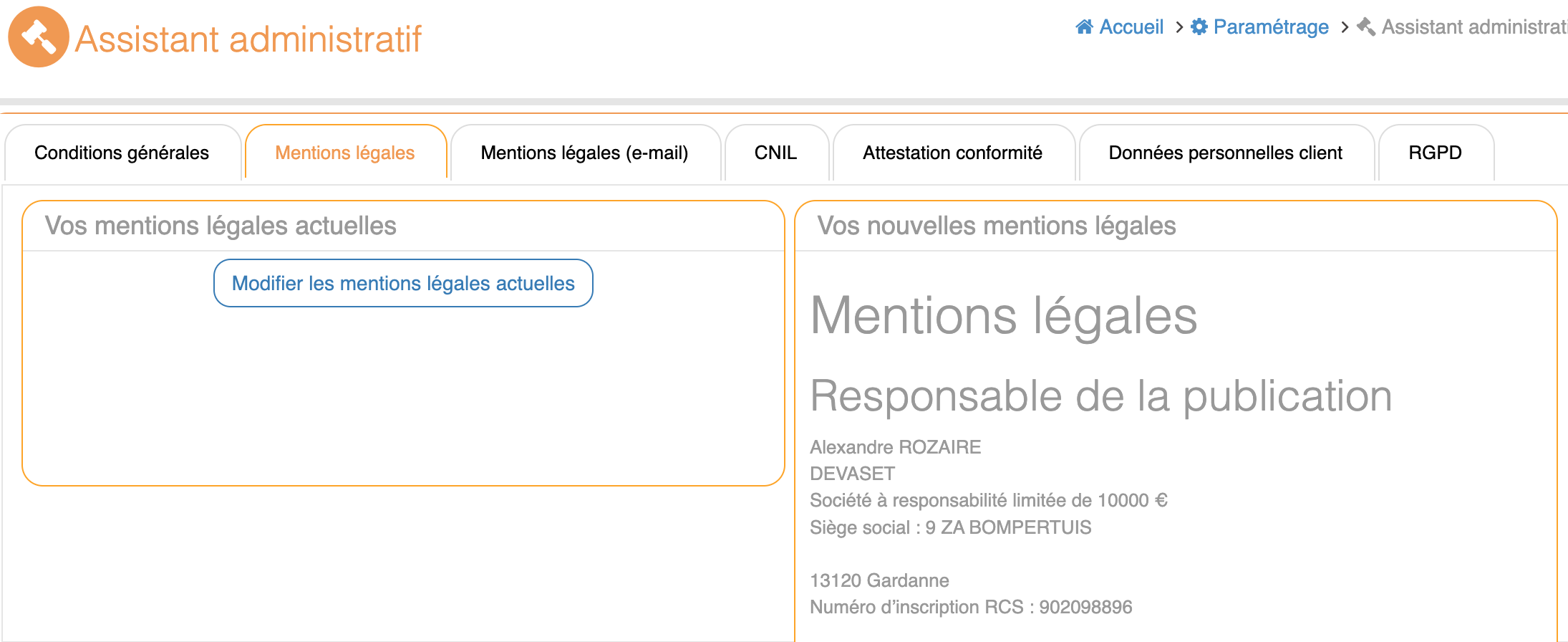The height and width of the screenshot is (642, 1568).
Task: Switch to the Conditions générales tab
Action: click(122, 153)
